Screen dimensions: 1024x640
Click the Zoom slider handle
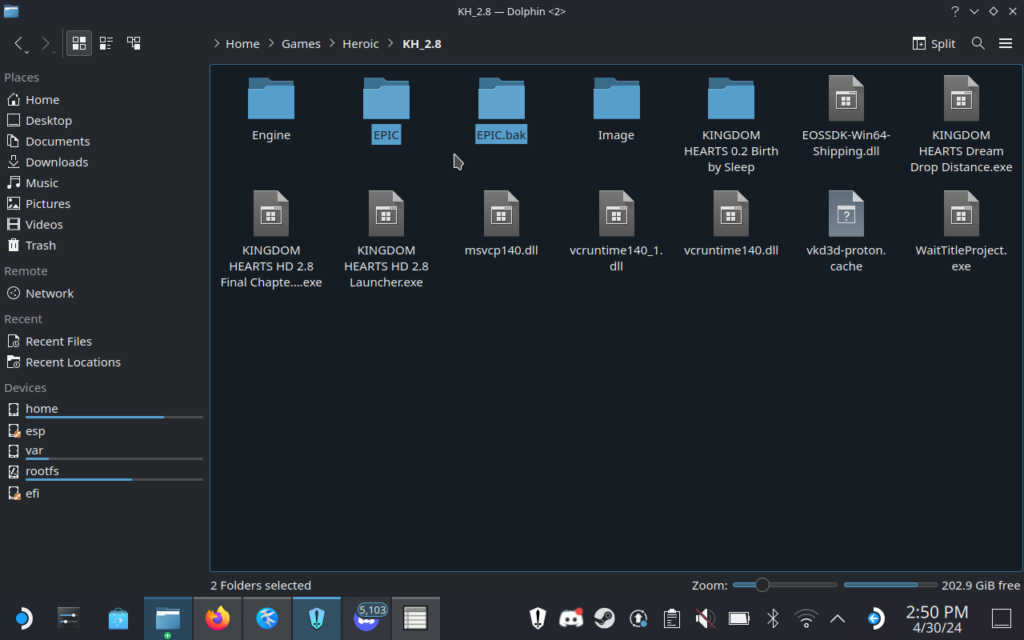pos(761,585)
